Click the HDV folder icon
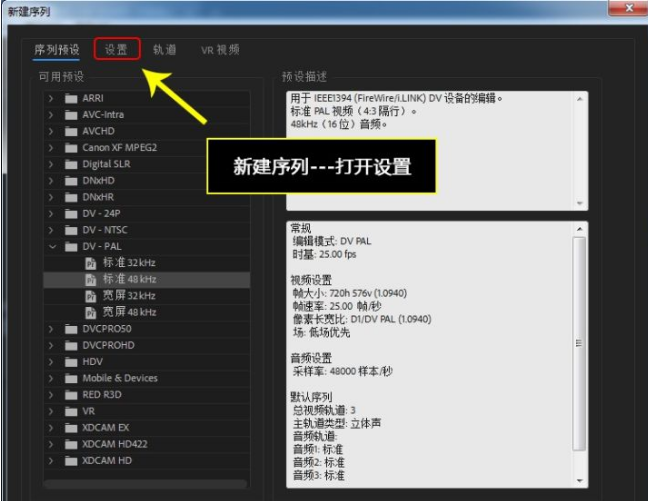 [71, 362]
